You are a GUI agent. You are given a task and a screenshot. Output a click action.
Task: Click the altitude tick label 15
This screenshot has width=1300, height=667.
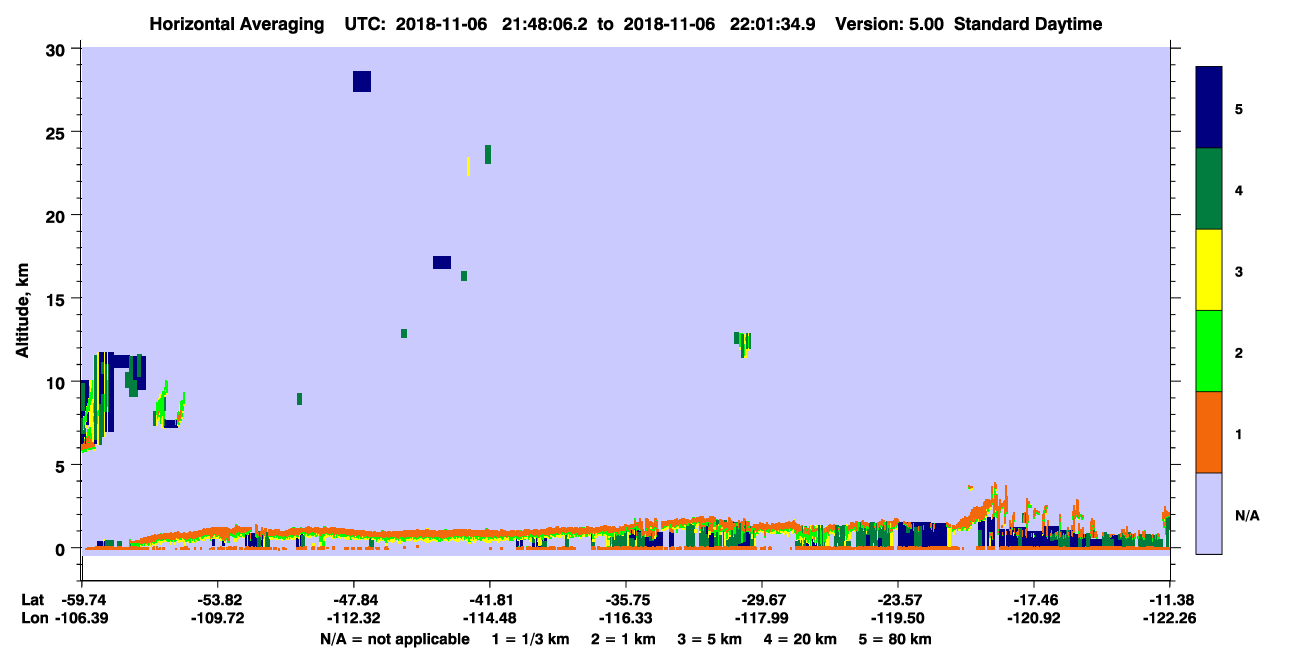pos(58,299)
